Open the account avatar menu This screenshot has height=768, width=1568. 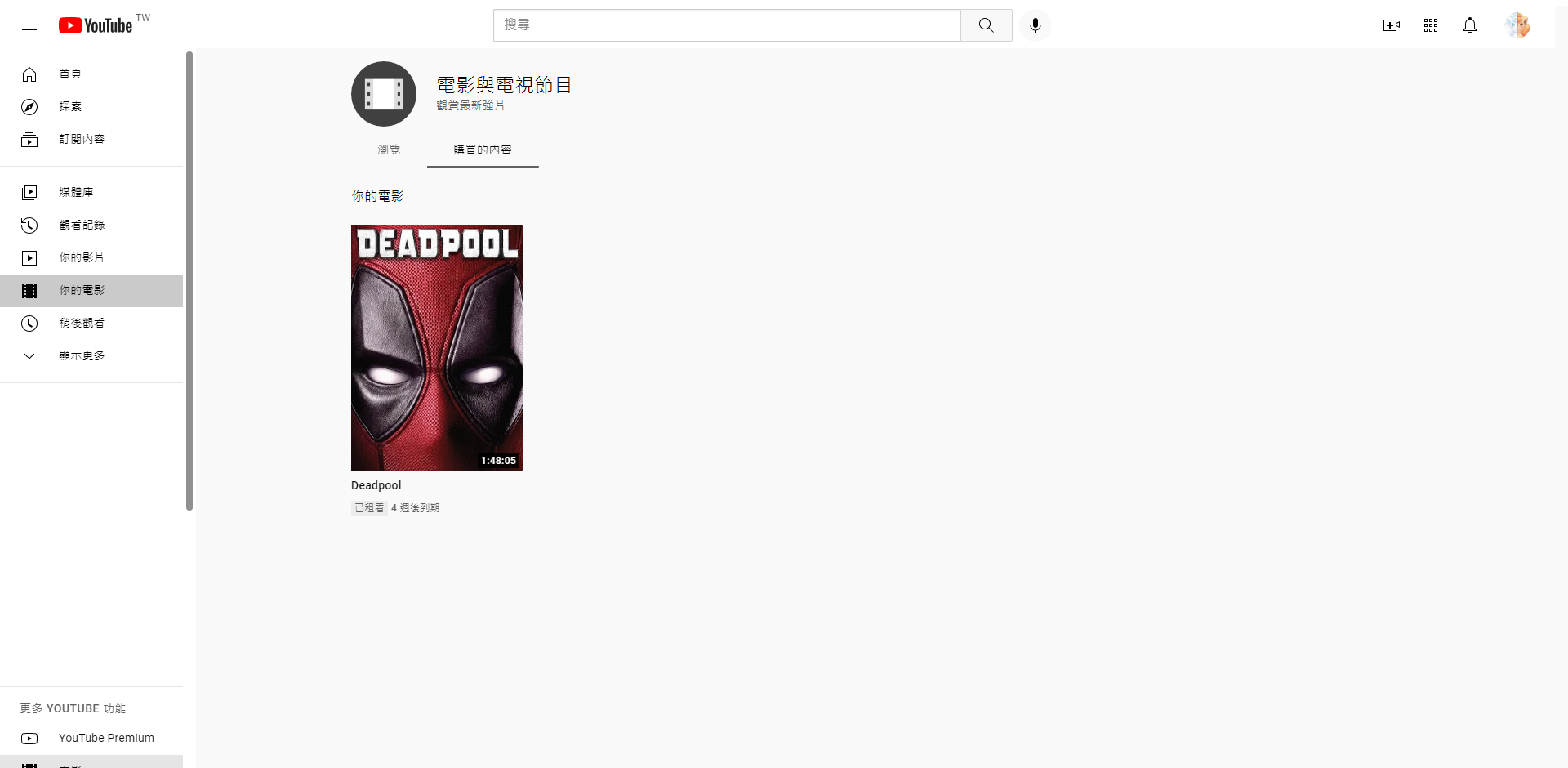[1517, 25]
